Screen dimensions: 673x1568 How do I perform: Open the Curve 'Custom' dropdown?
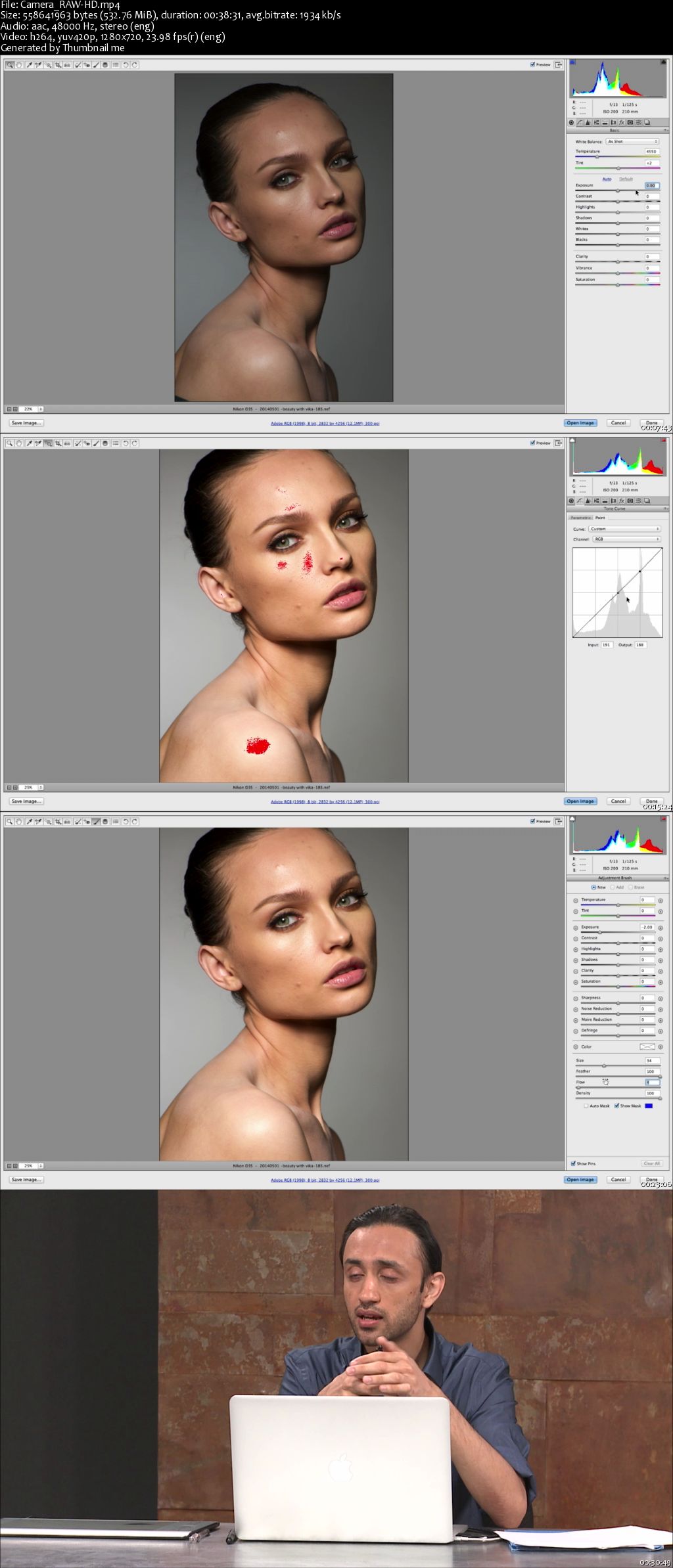coord(624,529)
